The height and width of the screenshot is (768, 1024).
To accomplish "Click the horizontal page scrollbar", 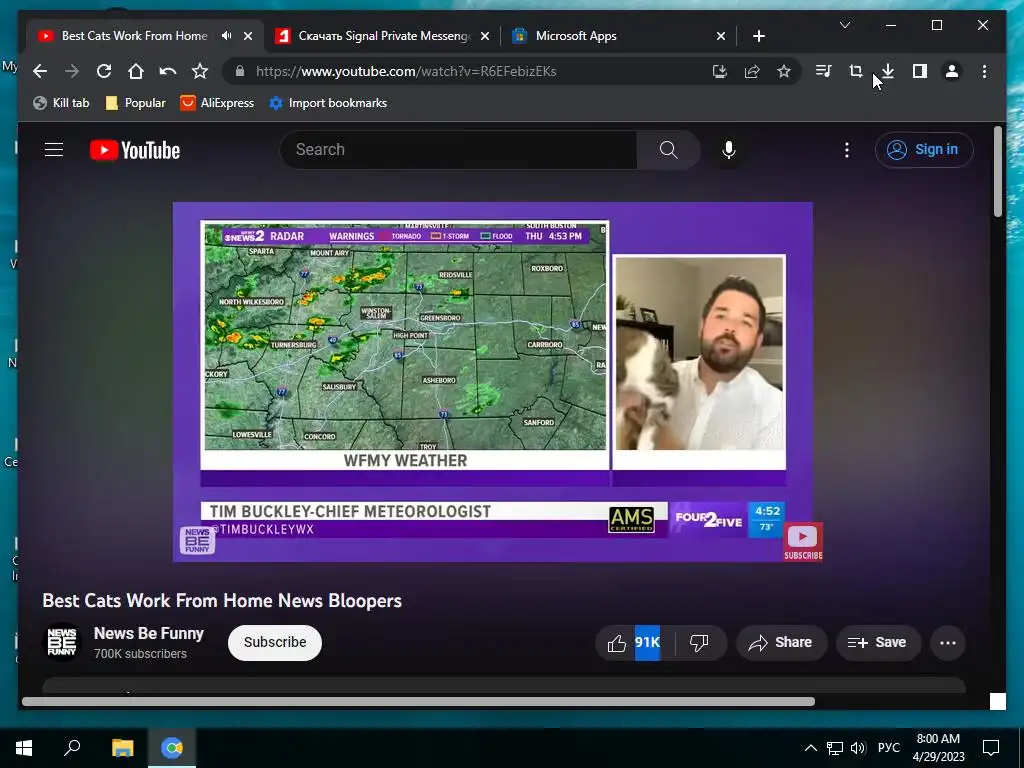I will (418, 701).
